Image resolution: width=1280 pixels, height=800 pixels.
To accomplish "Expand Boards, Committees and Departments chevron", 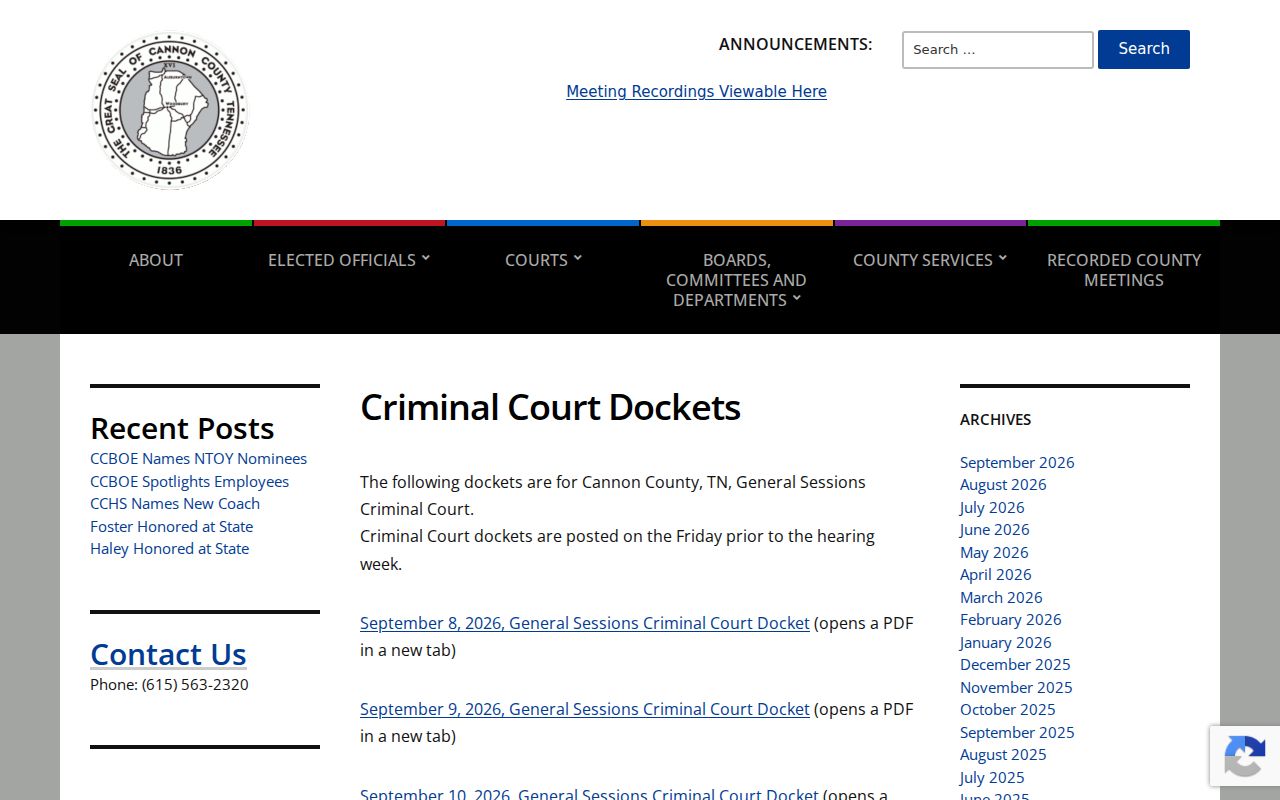I will pos(796,298).
